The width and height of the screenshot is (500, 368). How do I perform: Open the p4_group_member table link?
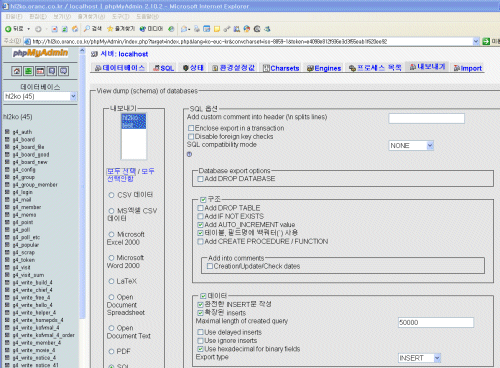coord(35,185)
